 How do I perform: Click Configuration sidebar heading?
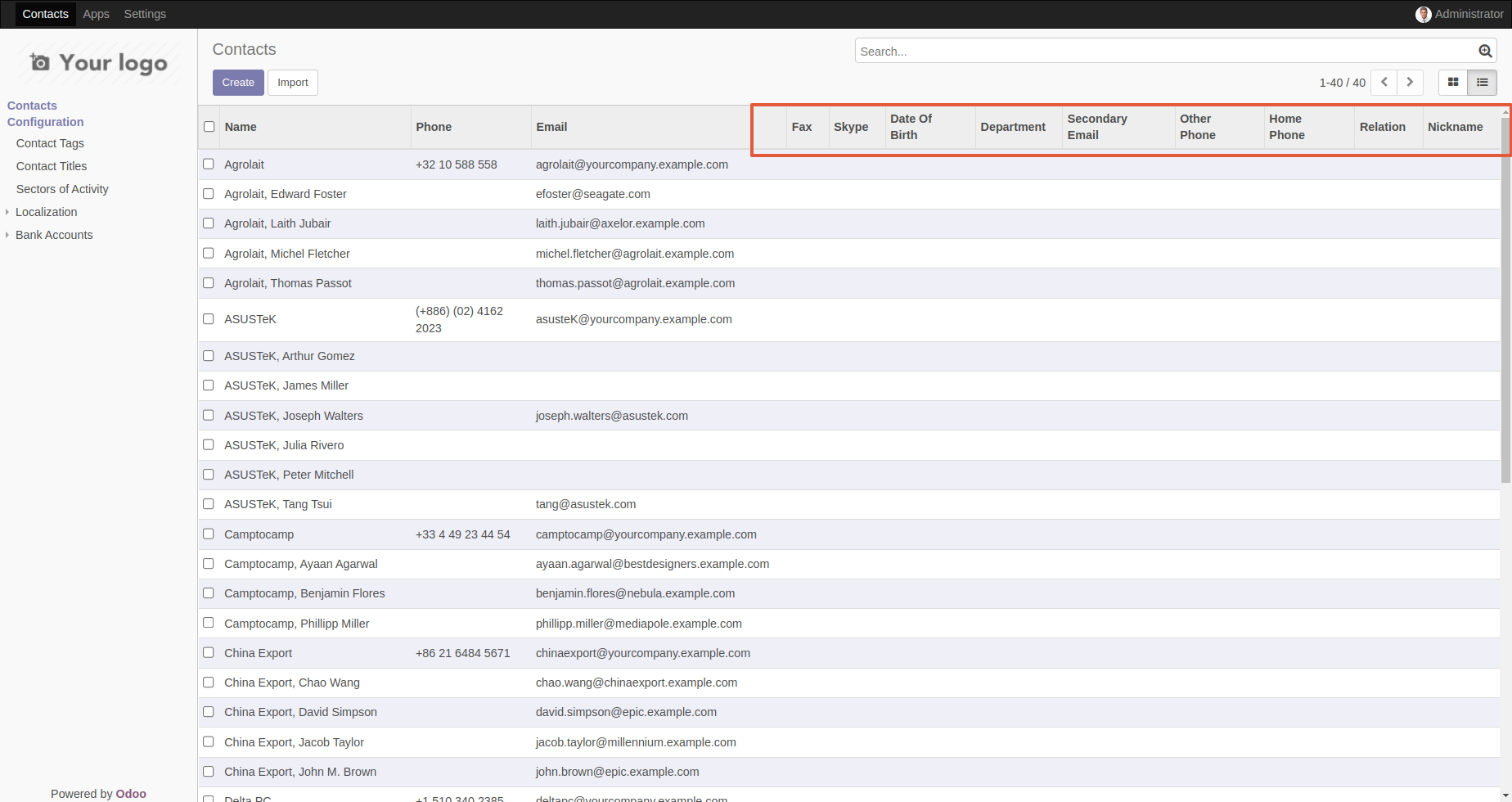pyautogui.click(x=45, y=122)
